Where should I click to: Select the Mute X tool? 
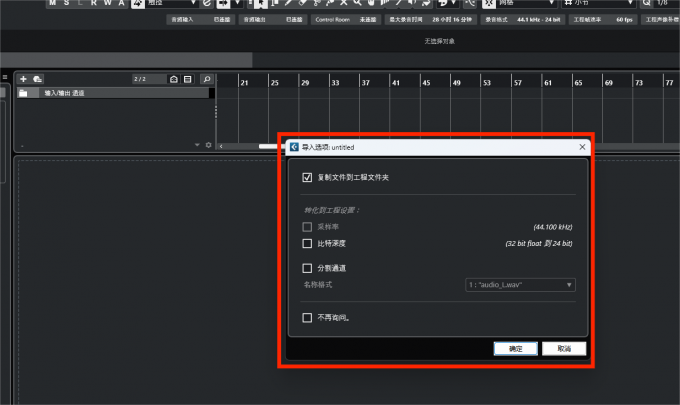coord(343,3)
